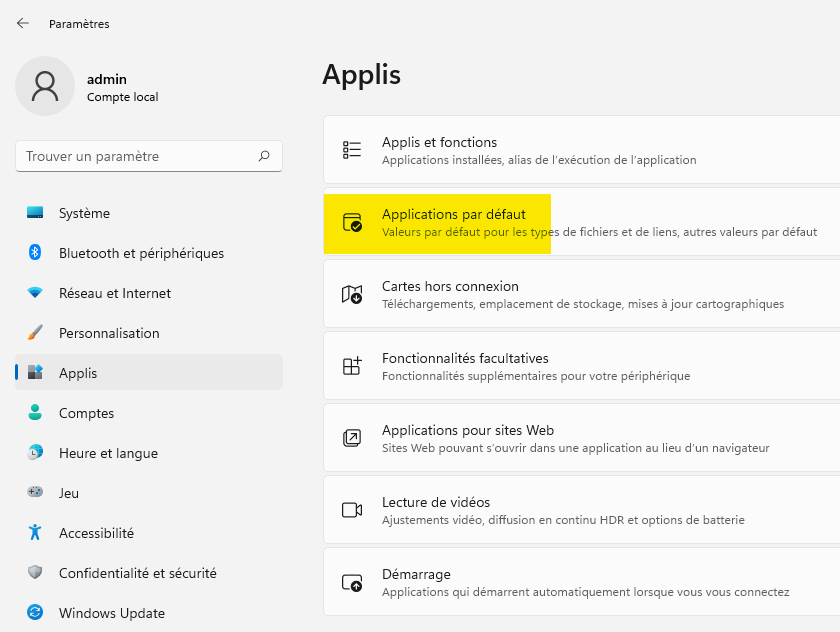Screen dimensions: 840x632
Task: Click the Applis et fonctions list icon
Action: tap(352, 150)
